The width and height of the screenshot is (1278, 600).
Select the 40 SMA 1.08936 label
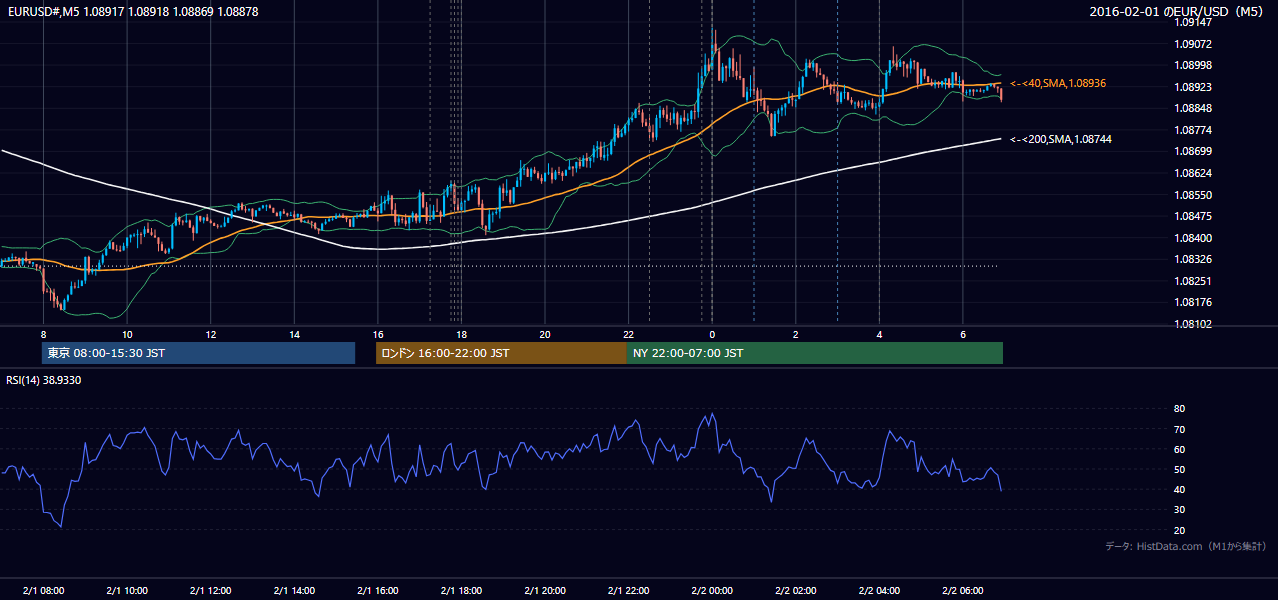click(x=1058, y=83)
